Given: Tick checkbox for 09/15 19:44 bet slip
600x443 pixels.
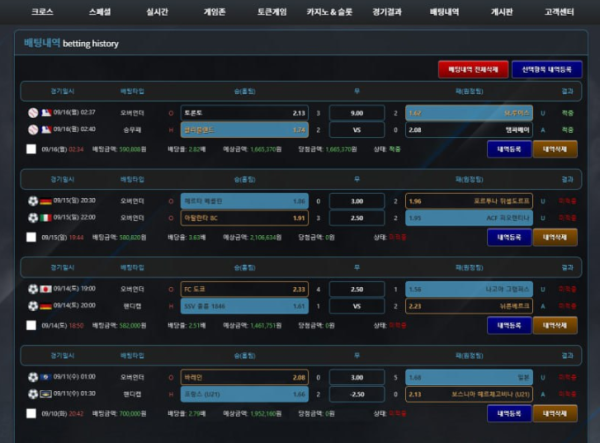Looking at the screenshot, I should (31, 237).
